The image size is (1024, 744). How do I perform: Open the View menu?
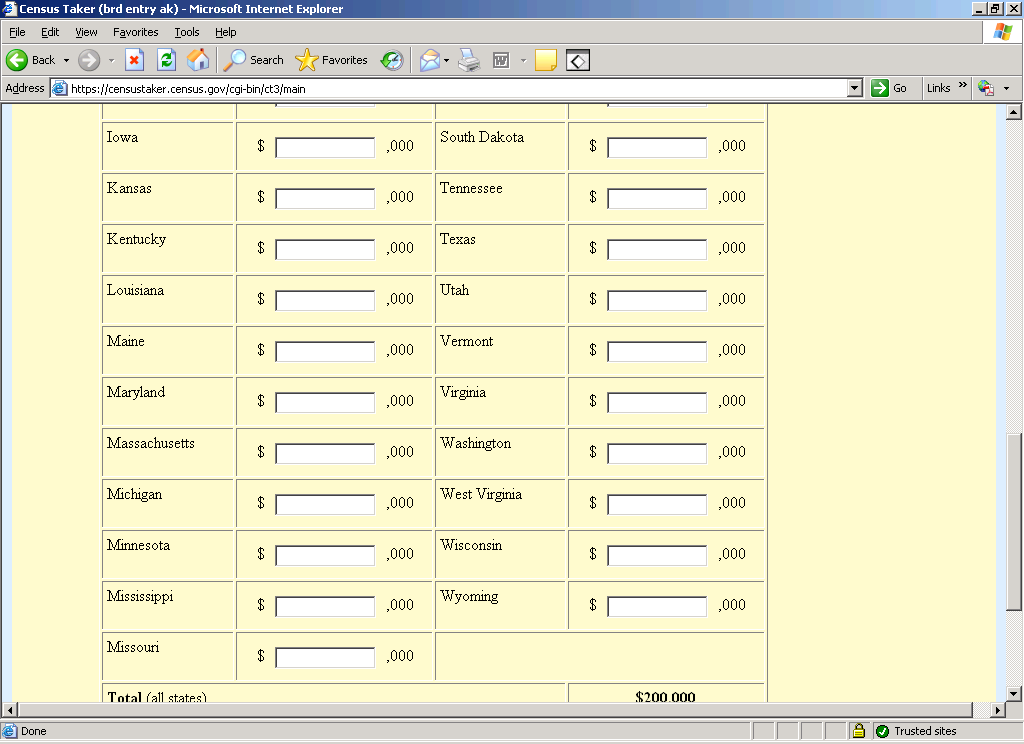tap(86, 32)
